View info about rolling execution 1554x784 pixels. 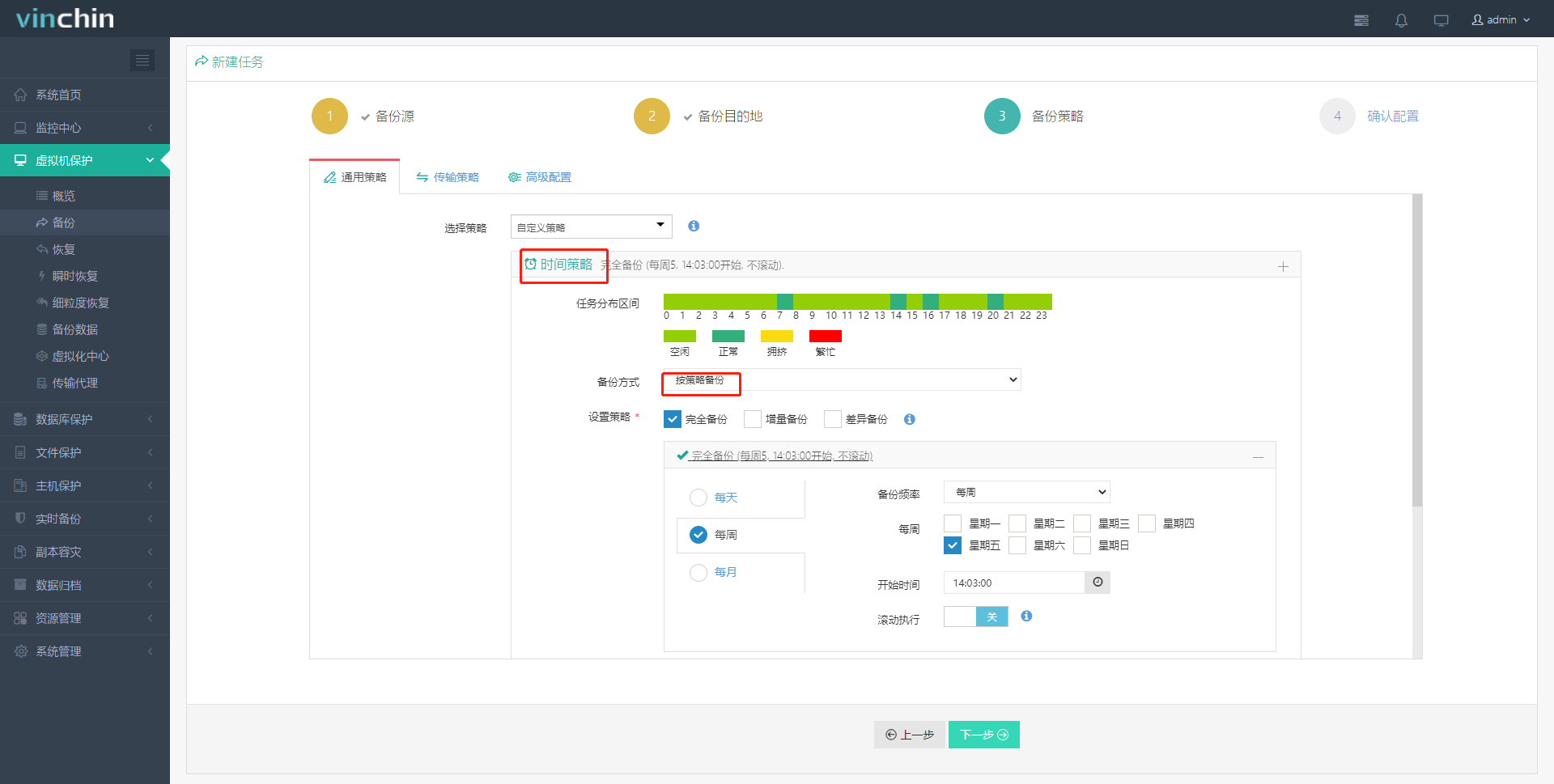pyautogui.click(x=1026, y=617)
